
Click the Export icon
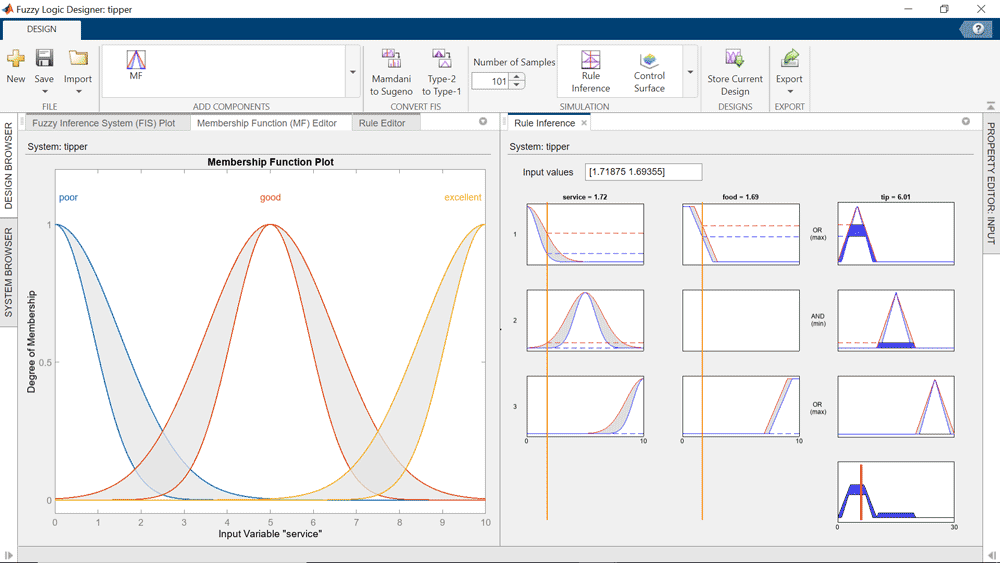pyautogui.click(x=790, y=59)
